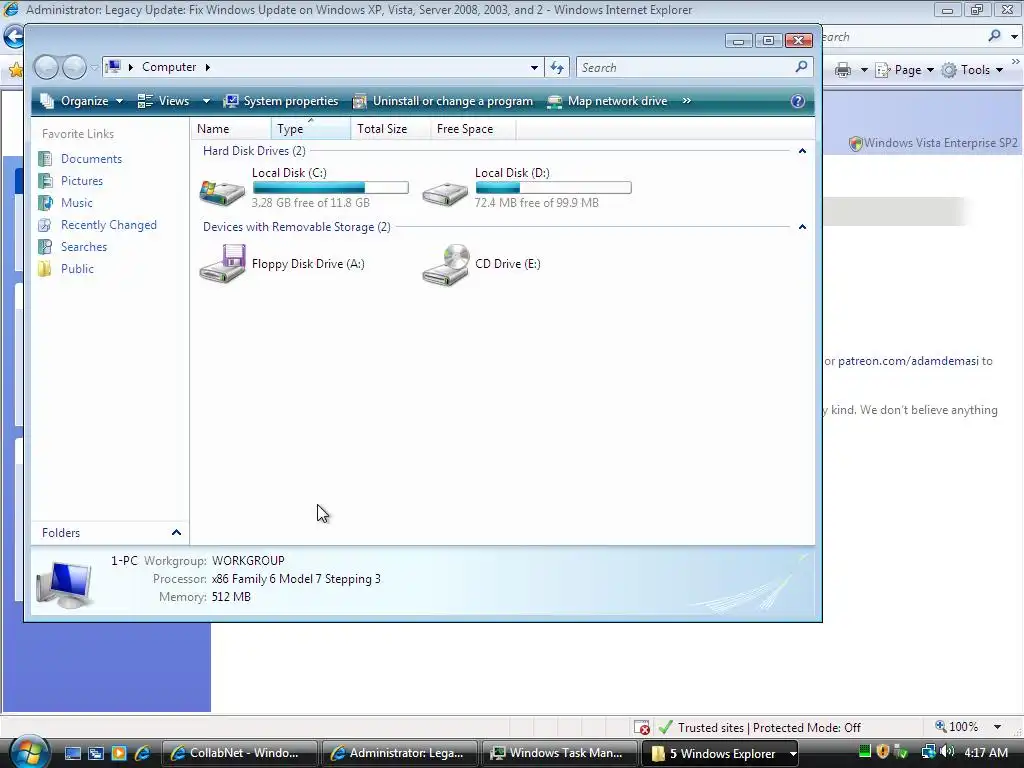Click Show Desktop quick launch icon
The image size is (1024, 768).
(72, 753)
